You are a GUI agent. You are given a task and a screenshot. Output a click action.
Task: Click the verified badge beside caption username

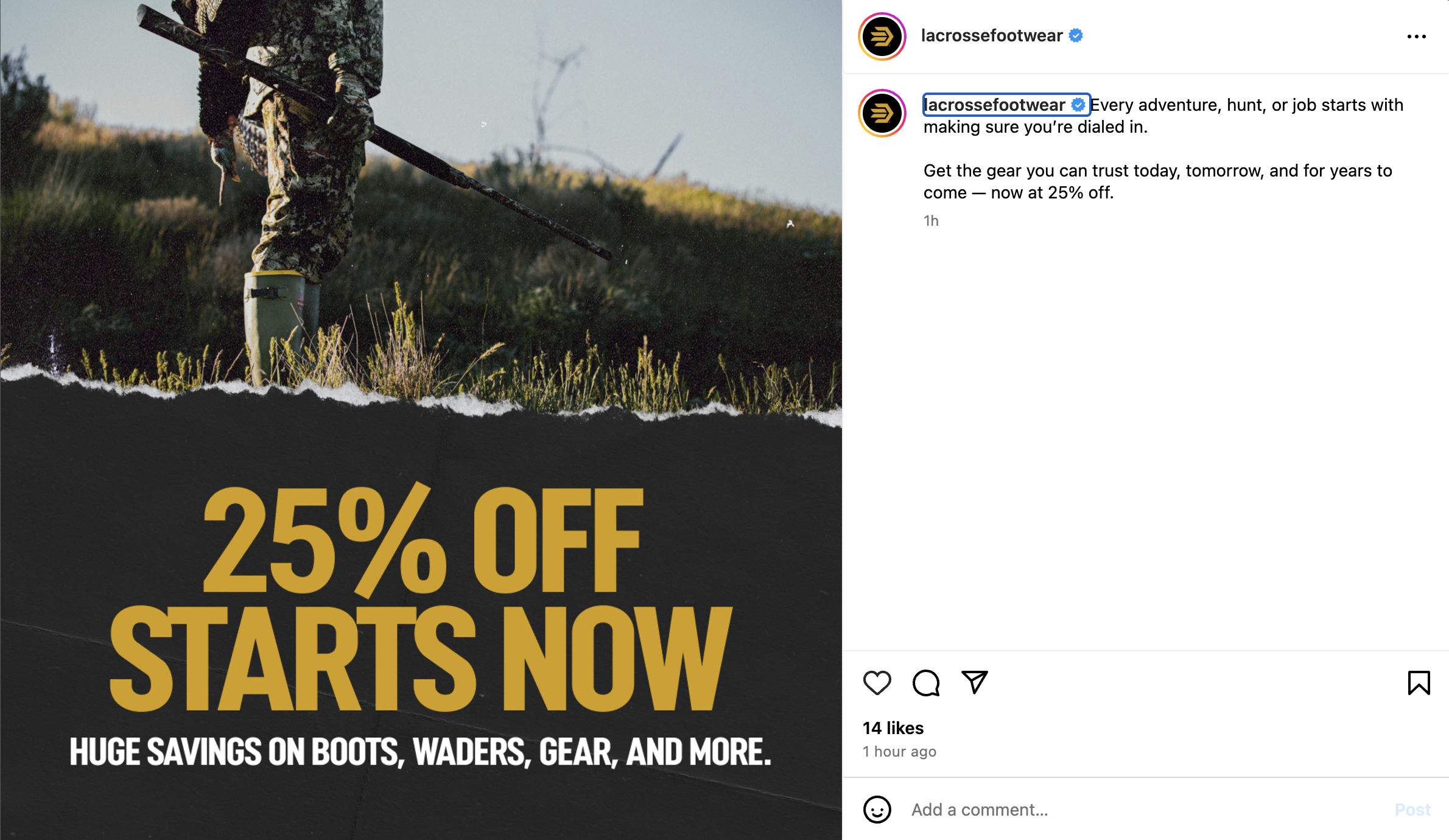click(x=1078, y=105)
